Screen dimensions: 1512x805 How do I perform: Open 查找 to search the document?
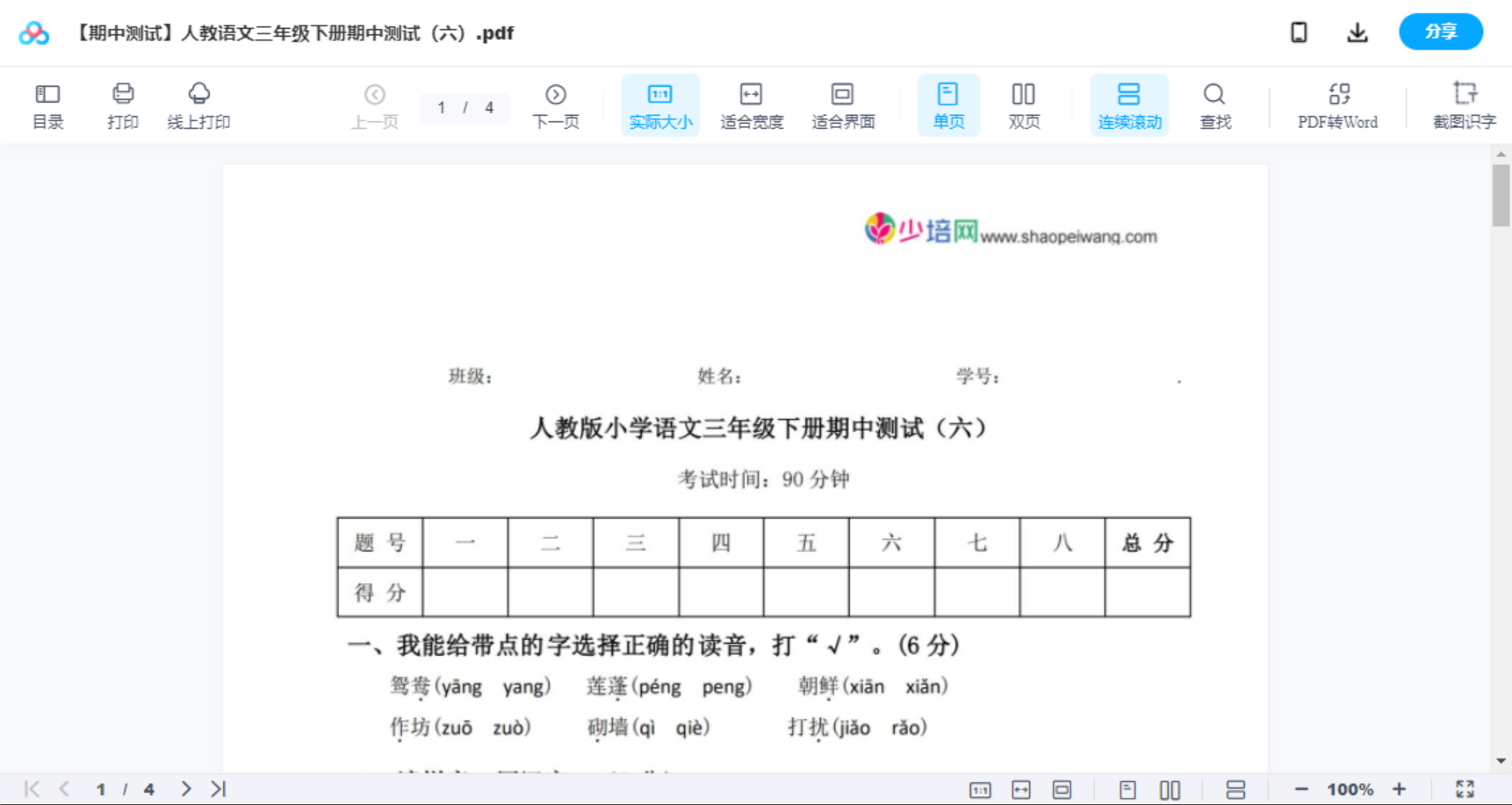[1215, 104]
